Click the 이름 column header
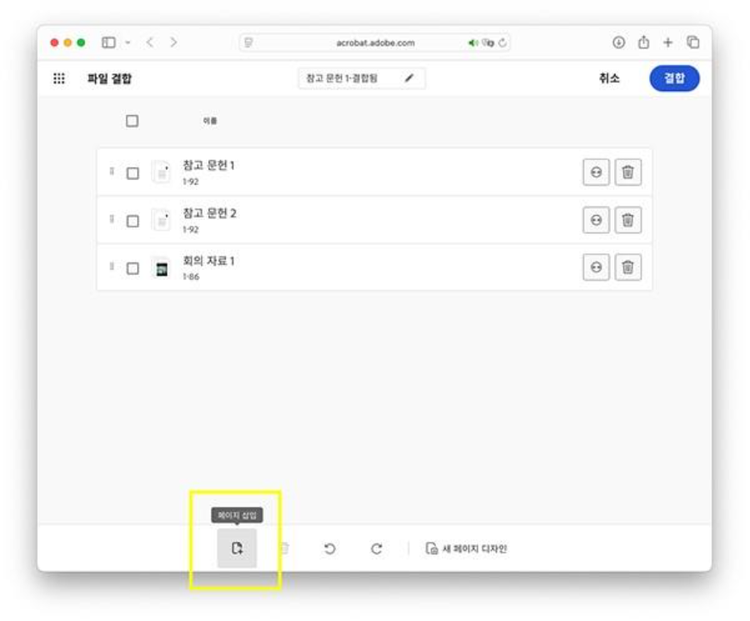This screenshot has width=750, height=621. pyautogui.click(x=210, y=121)
